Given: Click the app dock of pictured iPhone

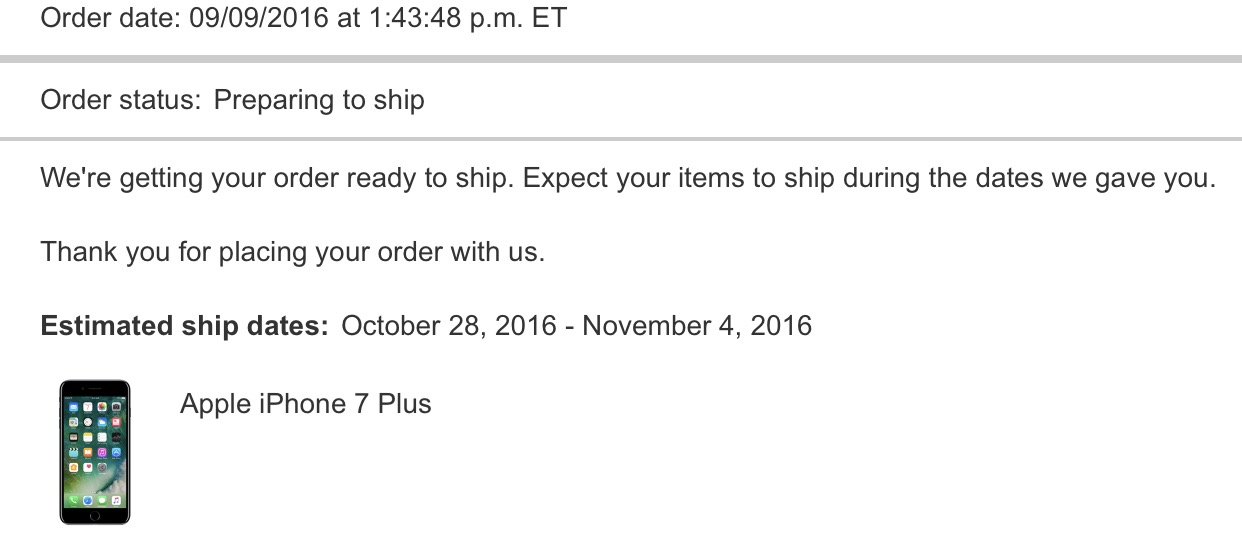Looking at the screenshot, I should click(95, 499).
